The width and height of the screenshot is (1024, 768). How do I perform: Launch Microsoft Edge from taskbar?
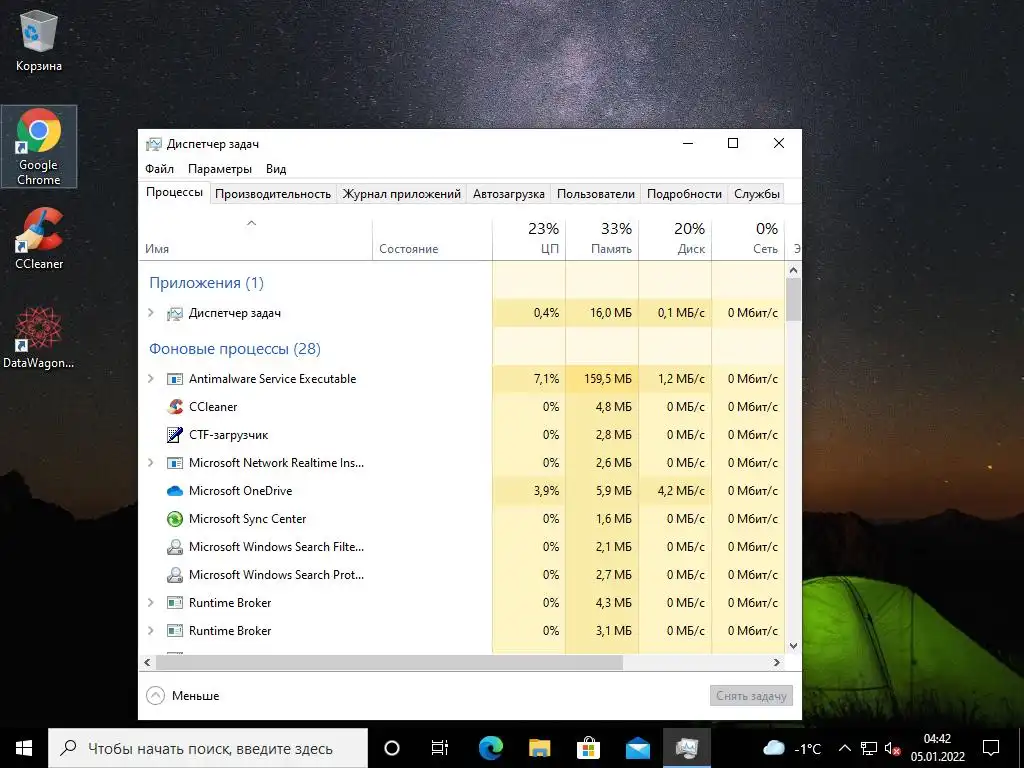pos(490,748)
